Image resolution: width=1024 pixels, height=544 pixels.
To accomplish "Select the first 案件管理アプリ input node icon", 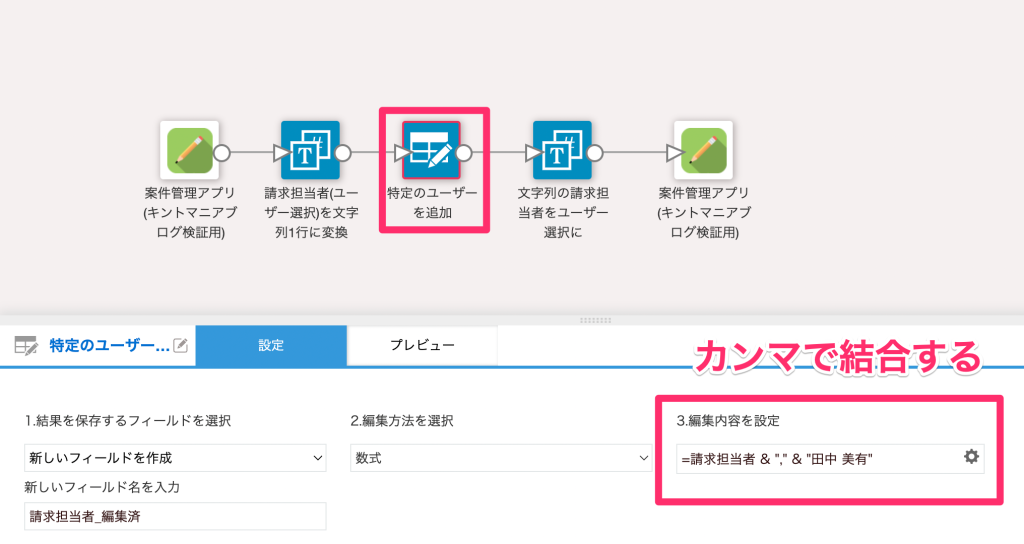I will coord(189,150).
